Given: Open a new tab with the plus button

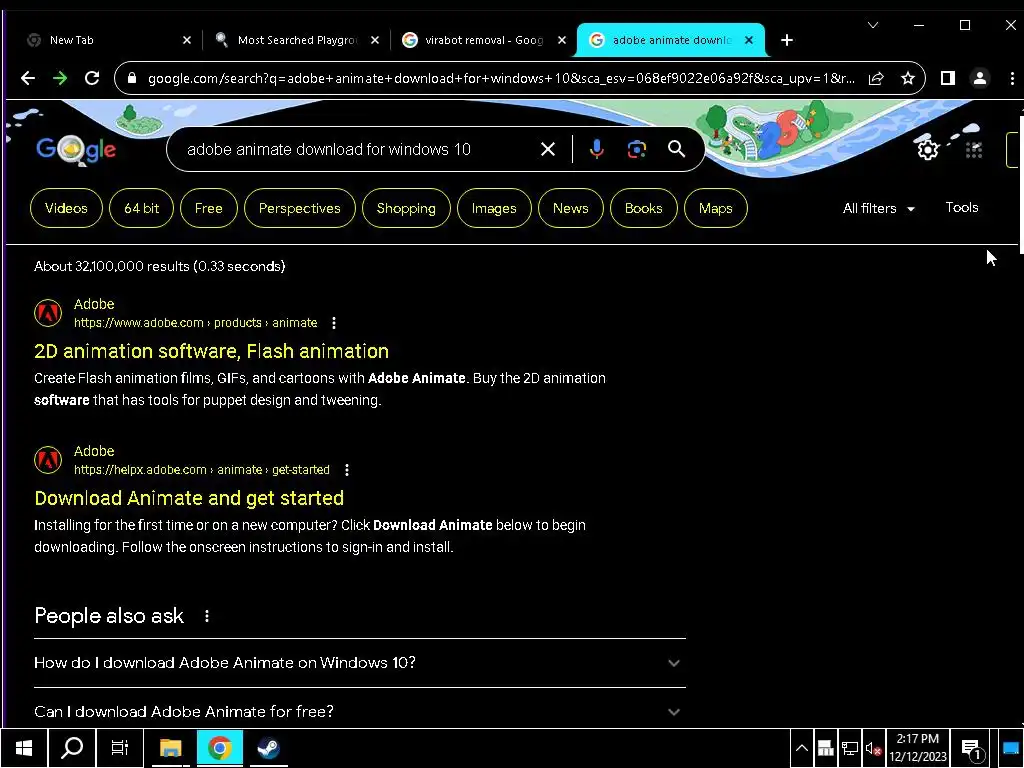Looking at the screenshot, I should [x=787, y=40].
